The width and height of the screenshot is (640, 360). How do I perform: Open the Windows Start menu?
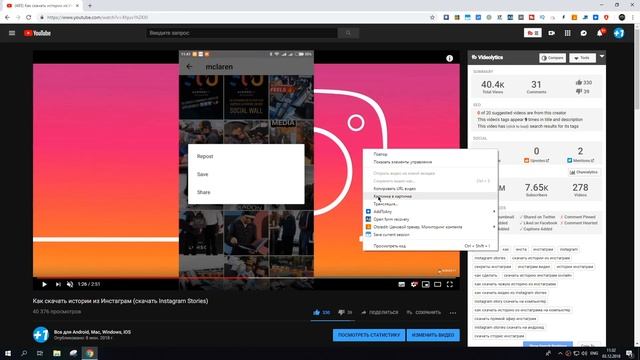[8, 353]
